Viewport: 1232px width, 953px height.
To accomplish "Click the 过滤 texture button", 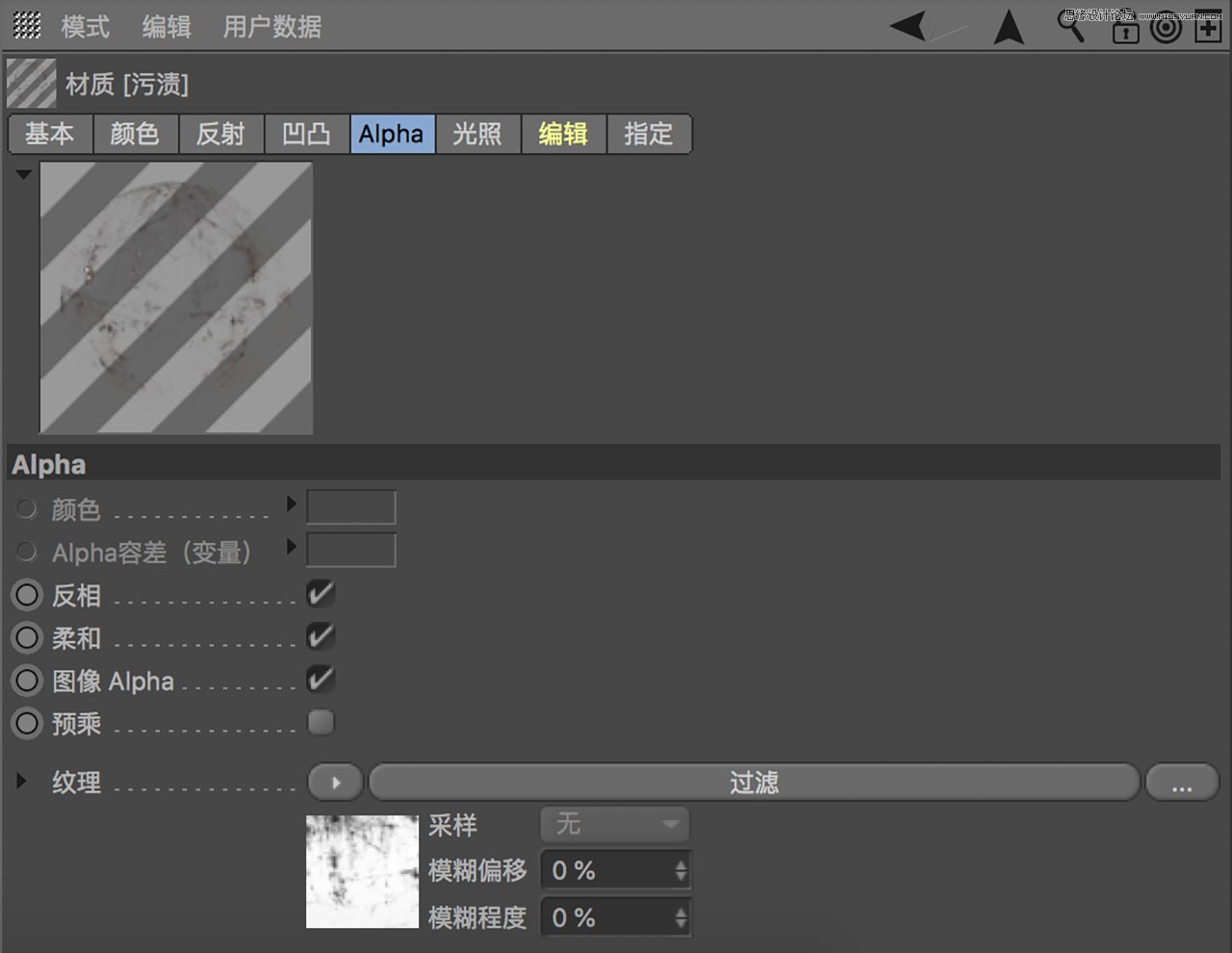I will point(753,783).
